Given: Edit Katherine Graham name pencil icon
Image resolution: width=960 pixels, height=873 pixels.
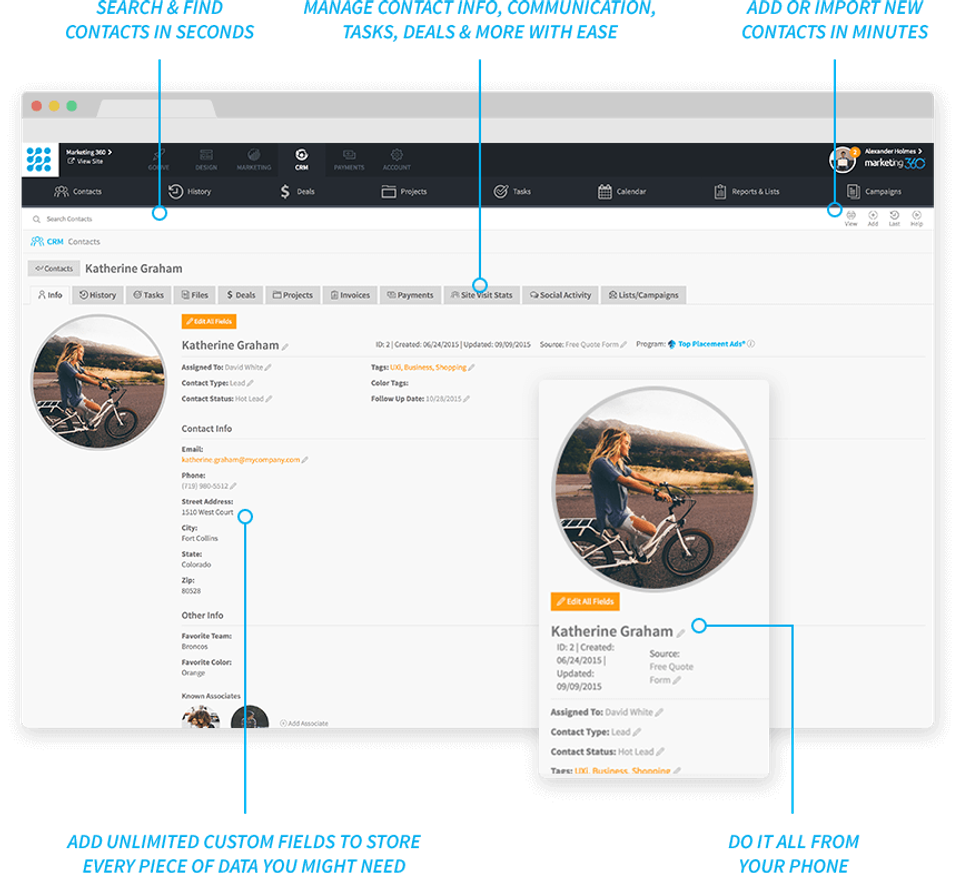Looking at the screenshot, I should (x=285, y=346).
